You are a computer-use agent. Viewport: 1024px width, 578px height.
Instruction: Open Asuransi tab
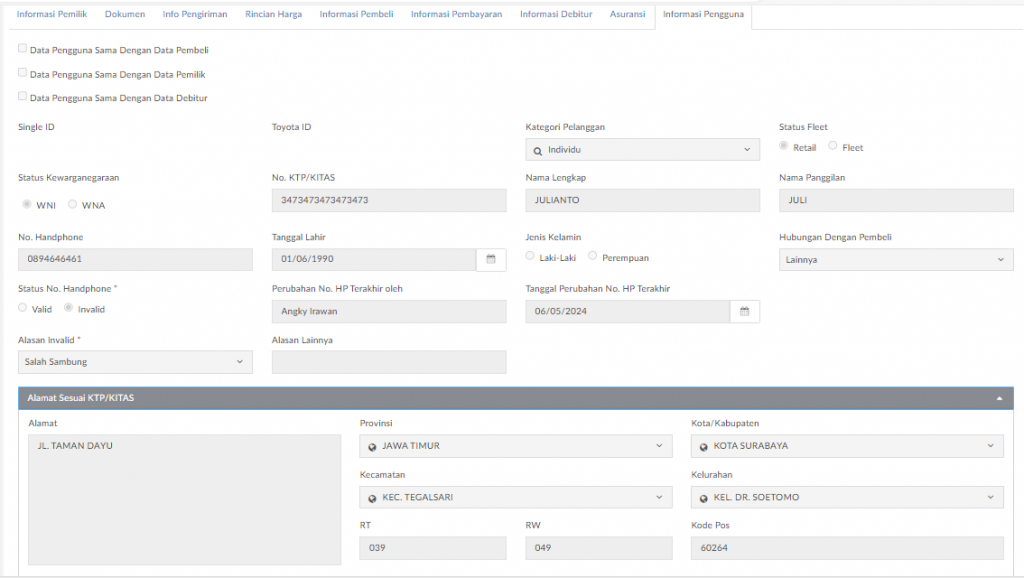pyautogui.click(x=628, y=14)
